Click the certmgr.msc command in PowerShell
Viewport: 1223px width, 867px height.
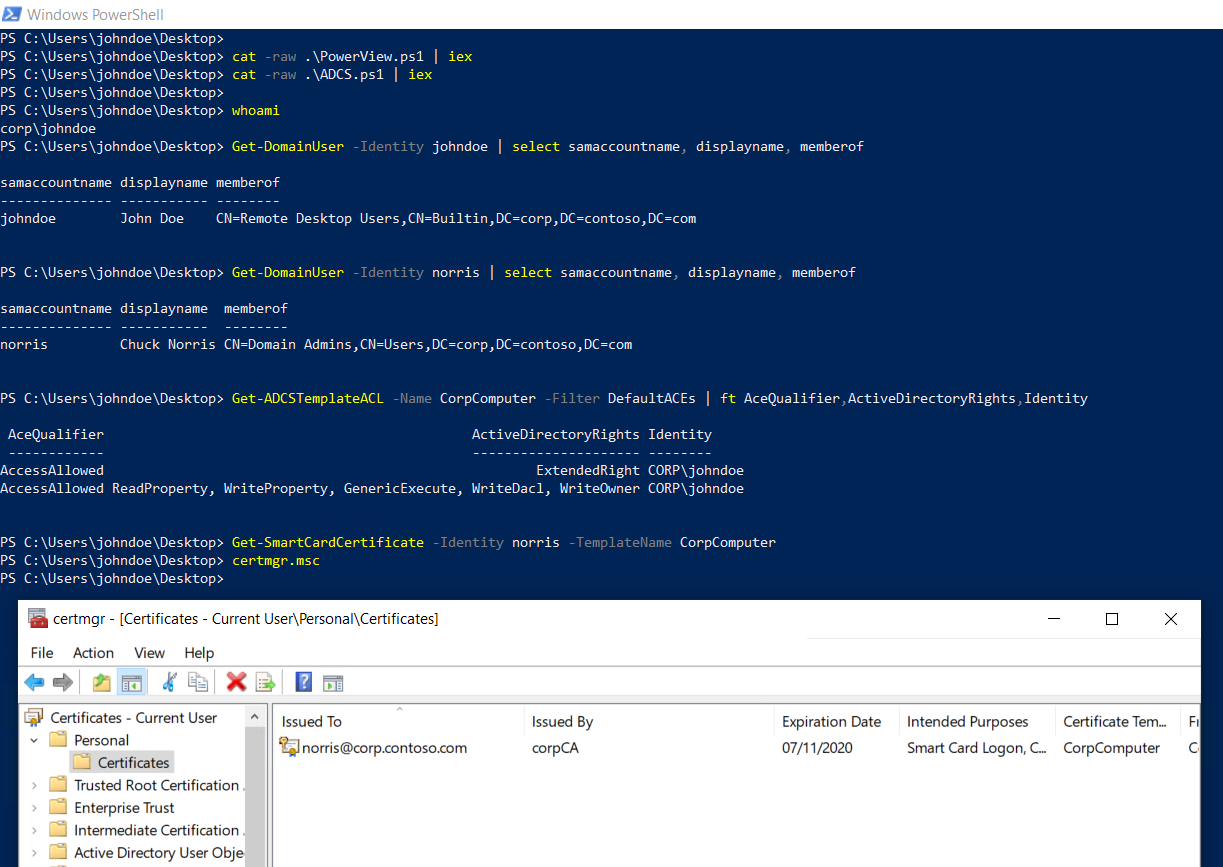(x=276, y=560)
